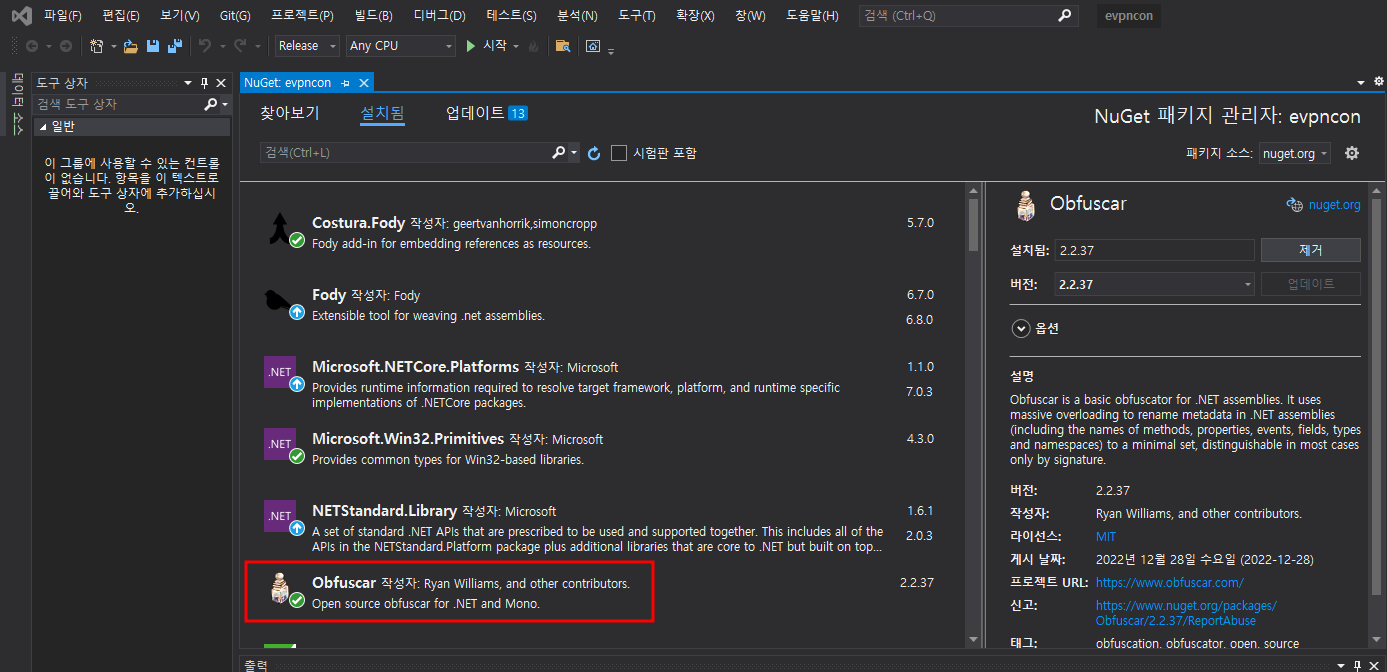
Task: Click the Obfuscar package icon in detail pane
Action: pyautogui.click(x=1025, y=204)
